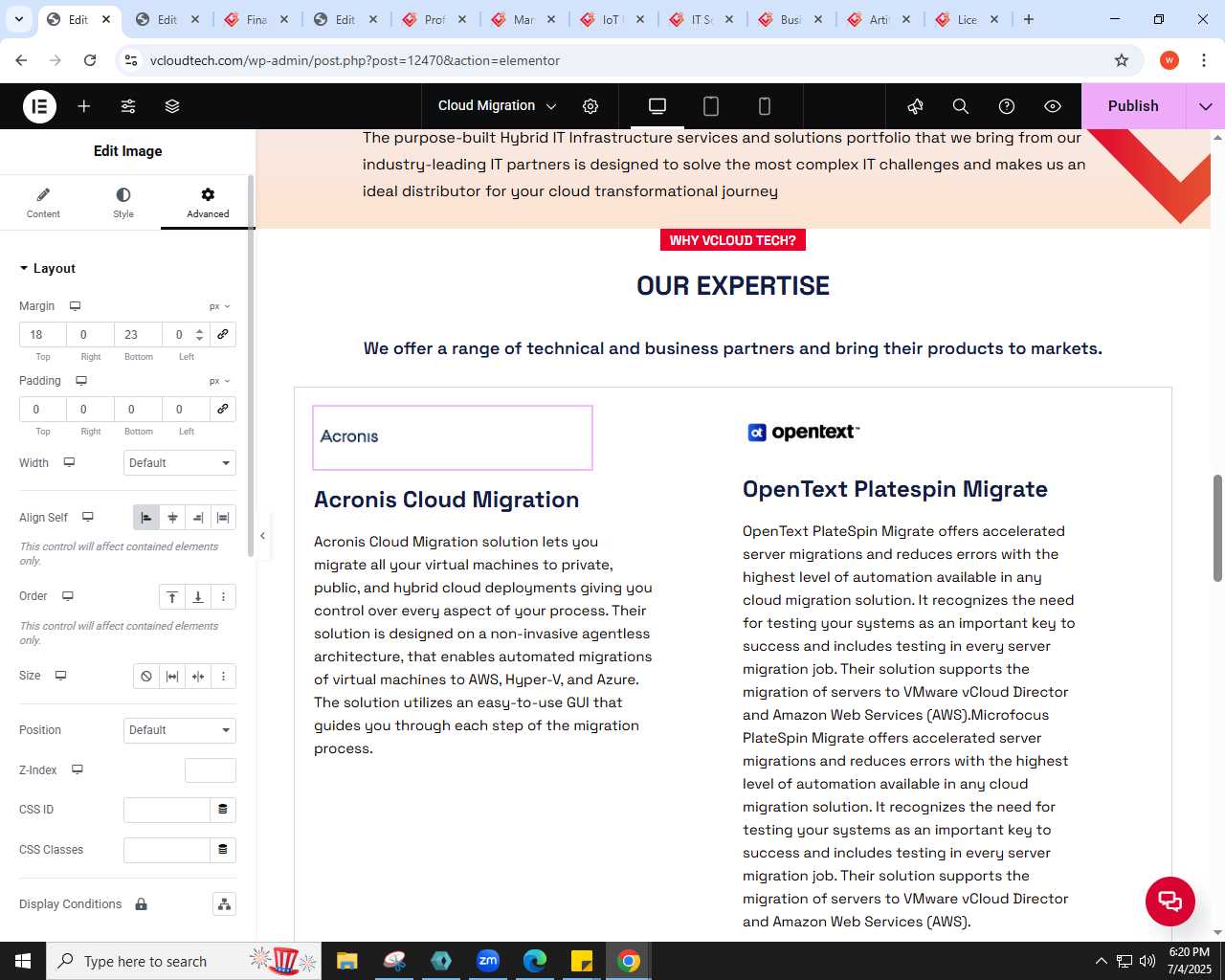Open the live chat bubble
Viewport: 1225px width, 980px height.
tap(1170, 901)
